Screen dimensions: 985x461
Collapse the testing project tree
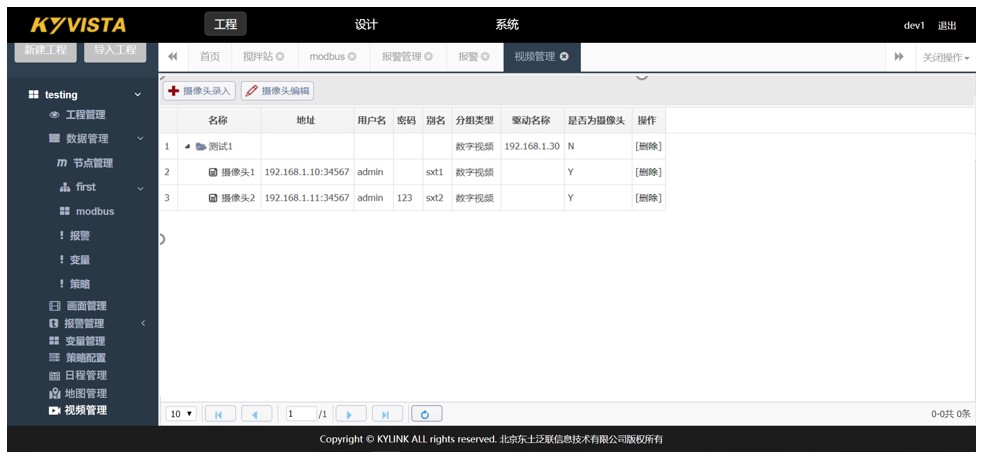(x=138, y=95)
